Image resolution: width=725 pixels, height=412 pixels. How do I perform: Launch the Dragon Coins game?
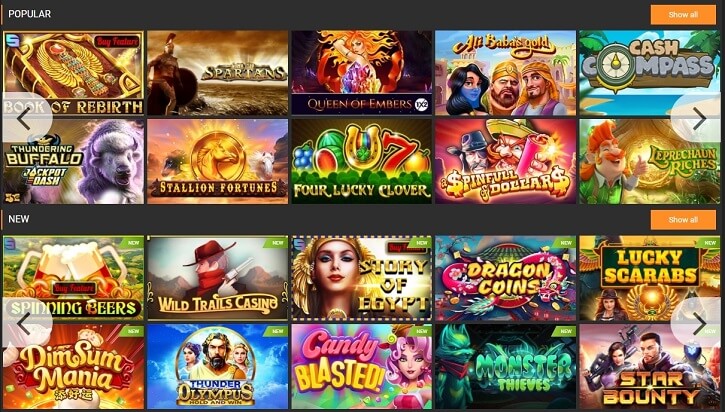(x=505, y=278)
